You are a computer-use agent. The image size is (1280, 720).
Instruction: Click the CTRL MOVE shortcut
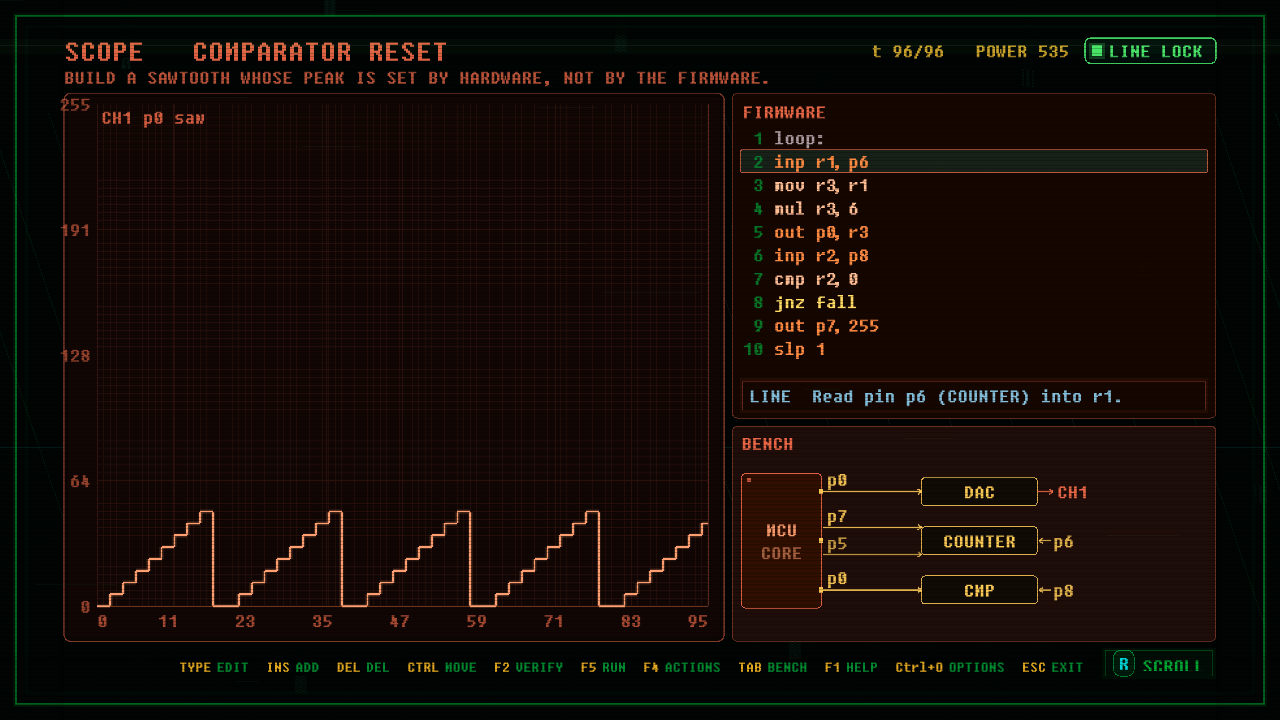(x=442, y=667)
